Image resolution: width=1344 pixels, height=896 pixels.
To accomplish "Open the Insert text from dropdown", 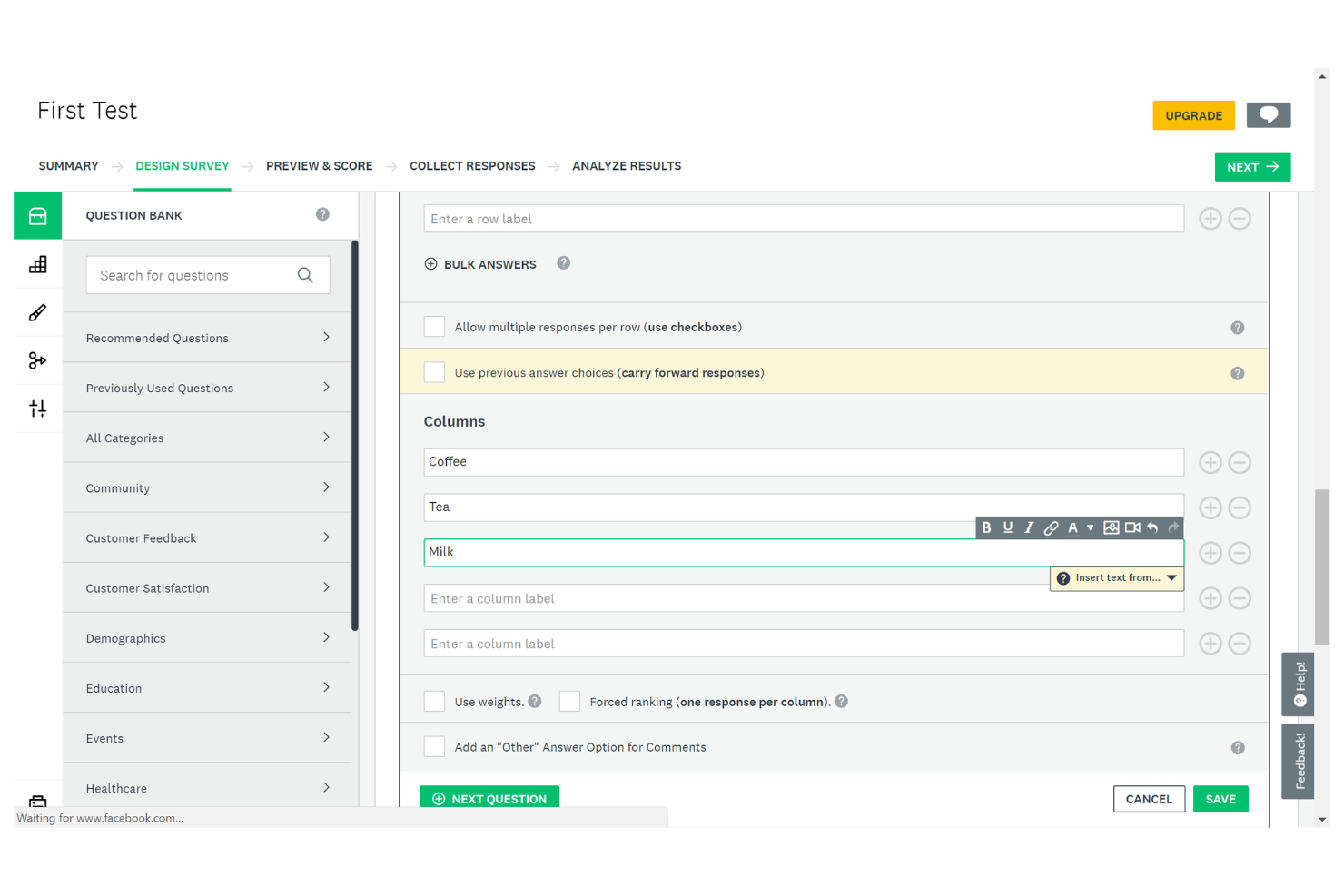I will click(x=1117, y=578).
